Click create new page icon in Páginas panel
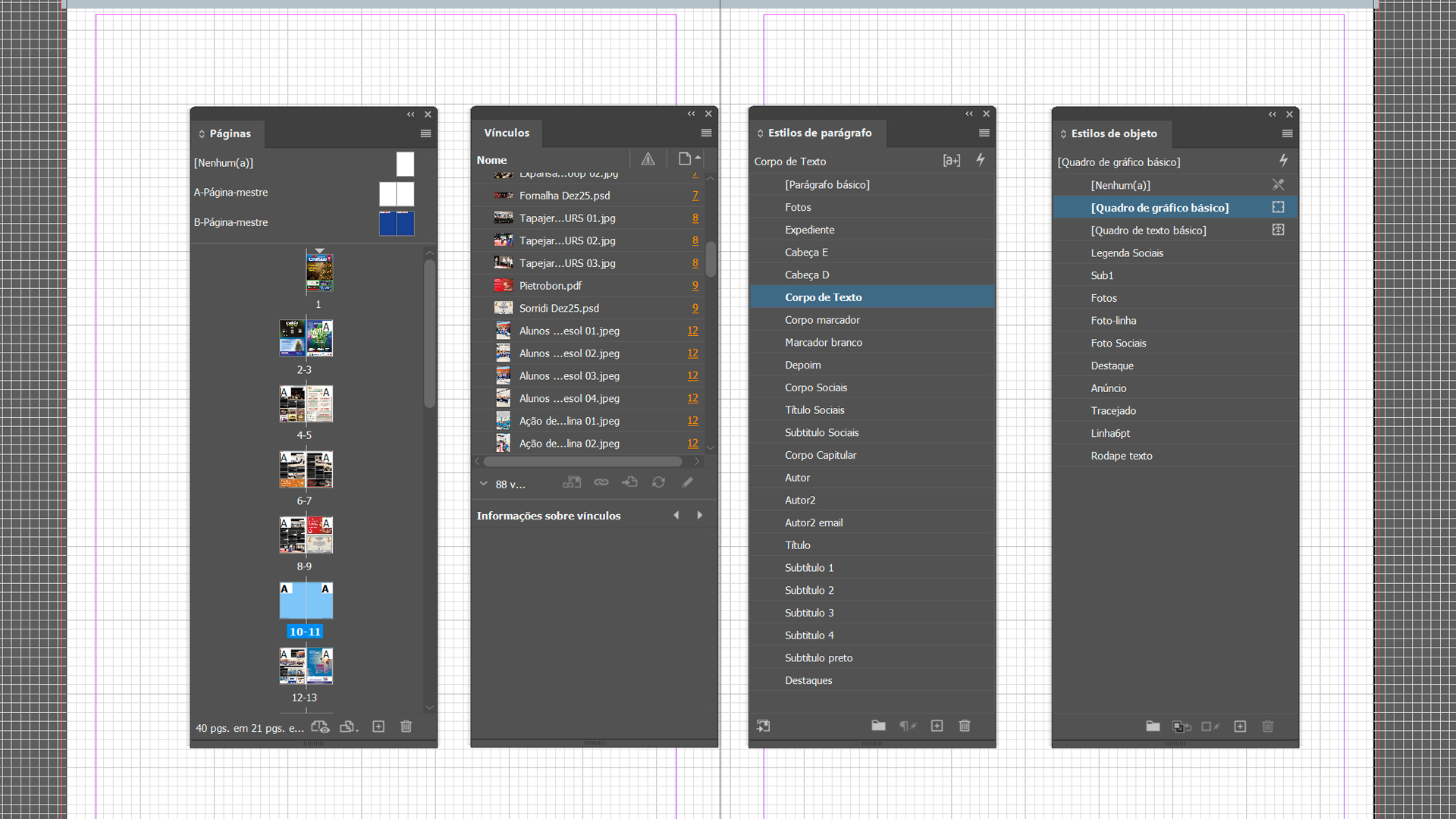The width and height of the screenshot is (1456, 819). tap(378, 726)
